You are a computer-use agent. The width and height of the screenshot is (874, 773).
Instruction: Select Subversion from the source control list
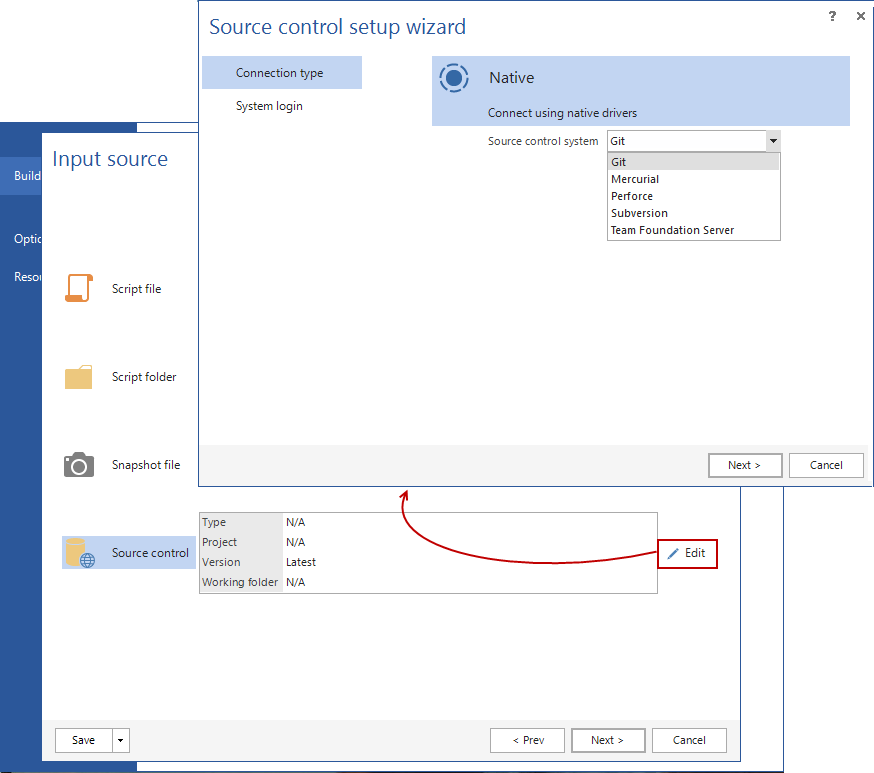pos(640,212)
